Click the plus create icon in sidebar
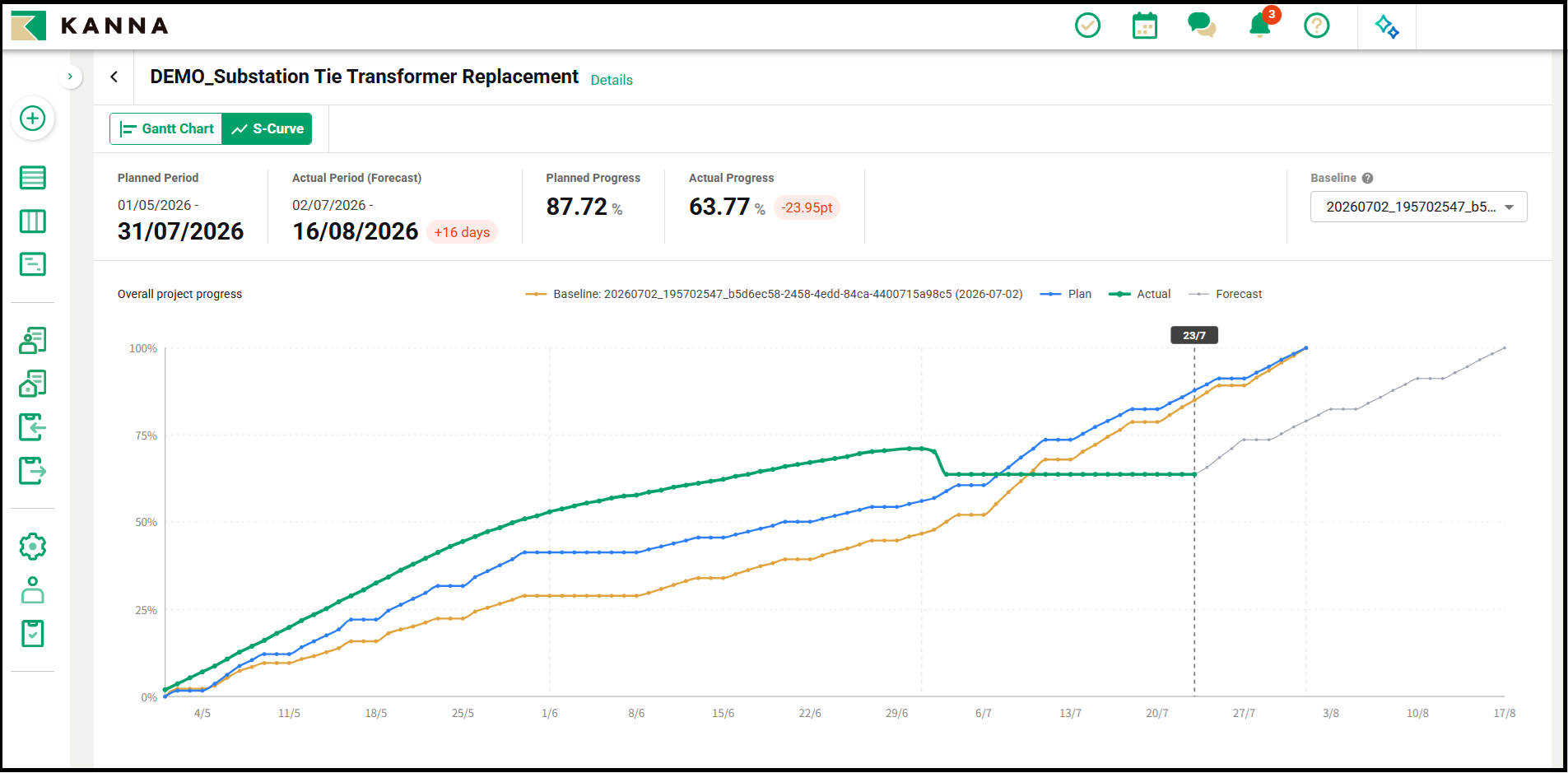 click(33, 119)
